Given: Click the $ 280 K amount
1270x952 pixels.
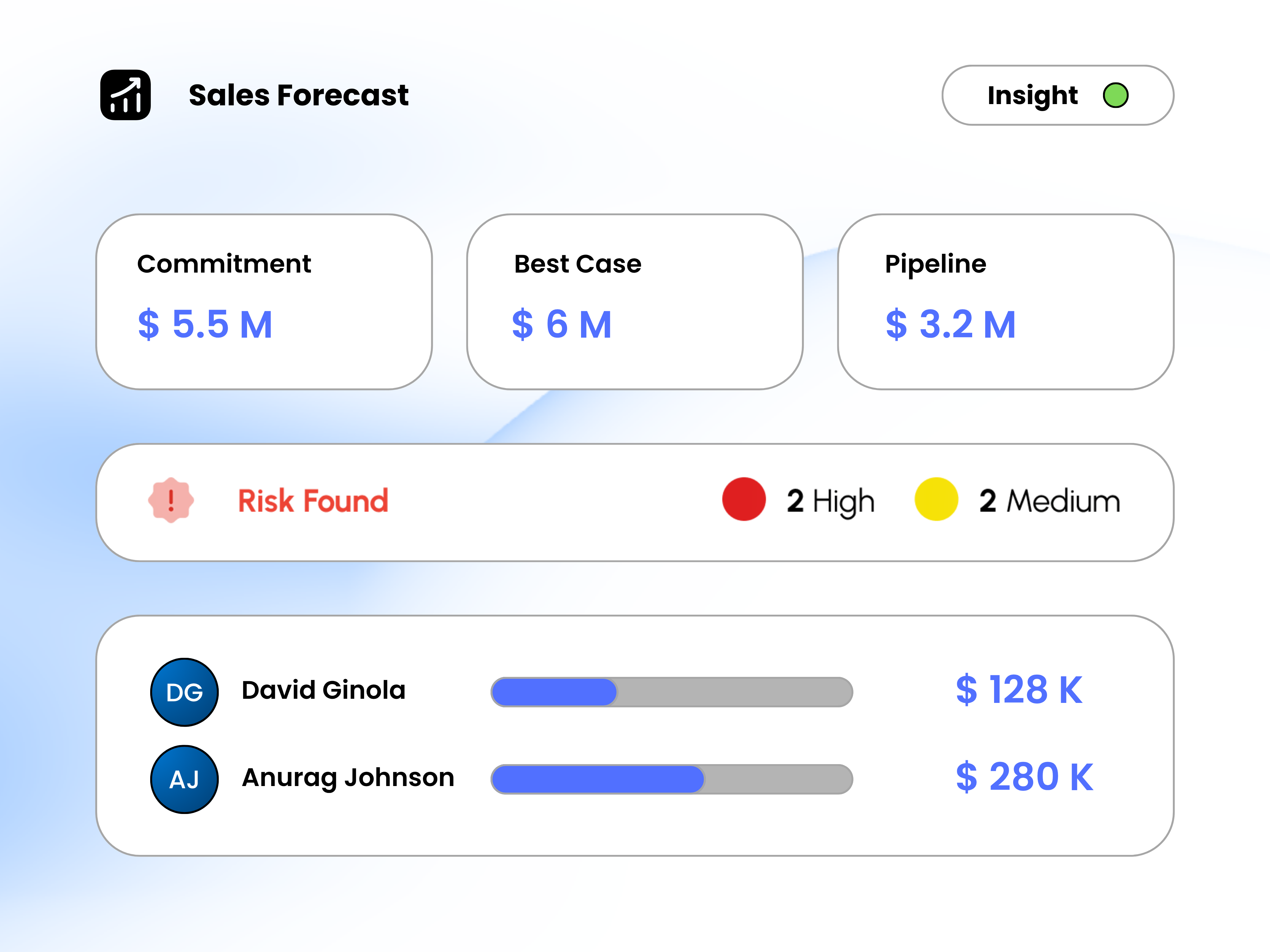Looking at the screenshot, I should coord(1024,777).
